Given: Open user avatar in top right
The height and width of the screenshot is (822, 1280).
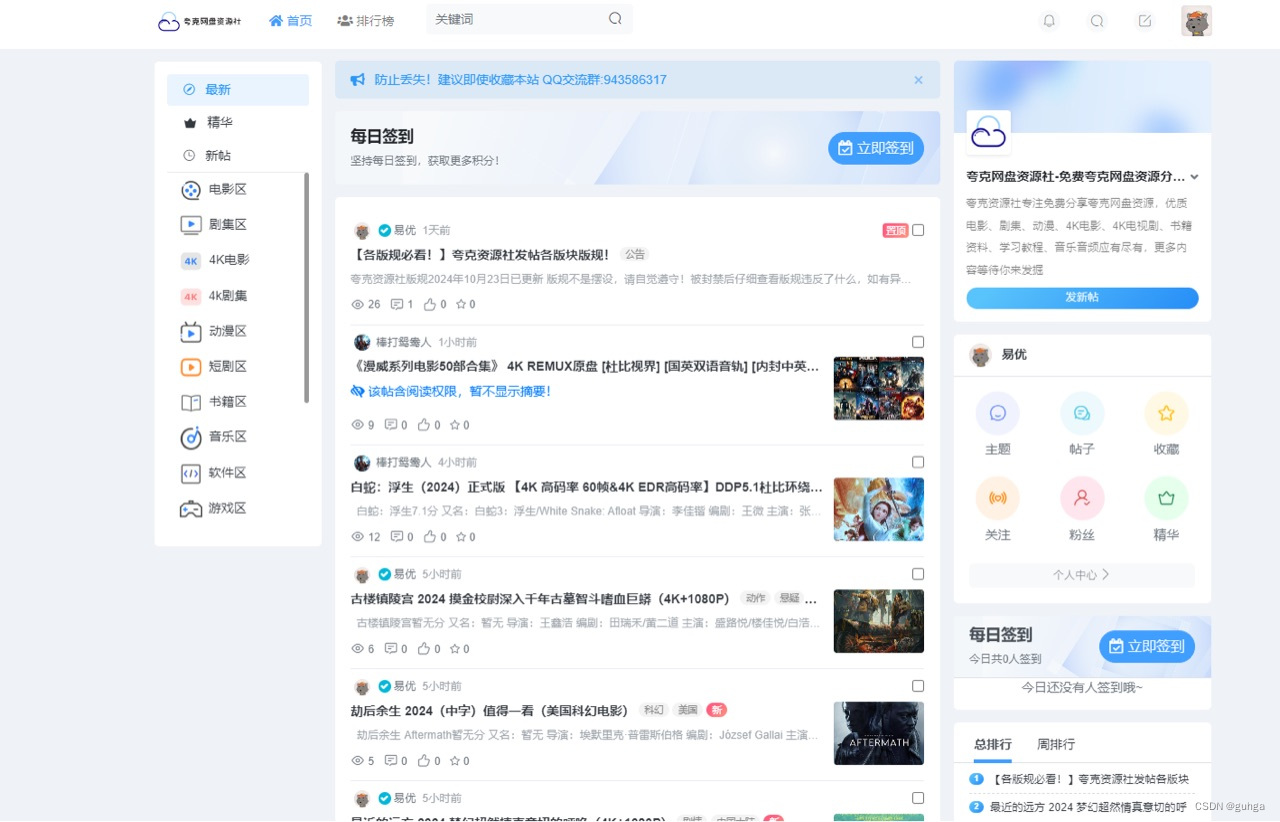Looking at the screenshot, I should [1197, 21].
